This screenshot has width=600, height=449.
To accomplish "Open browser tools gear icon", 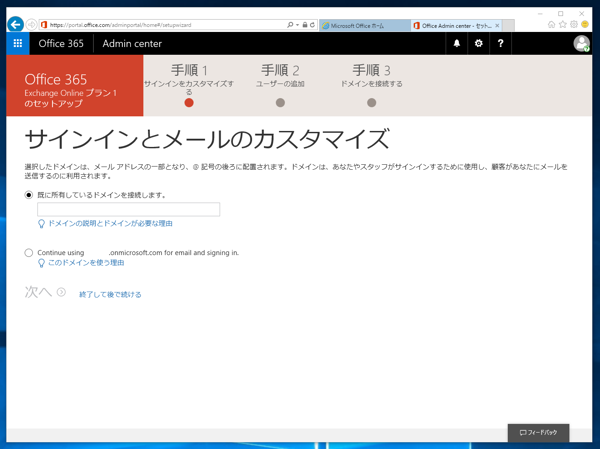I will (574, 24).
